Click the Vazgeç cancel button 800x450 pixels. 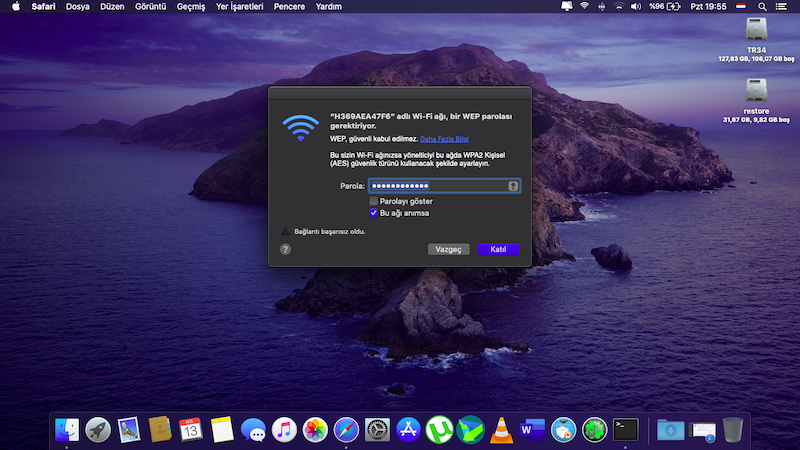pos(447,249)
